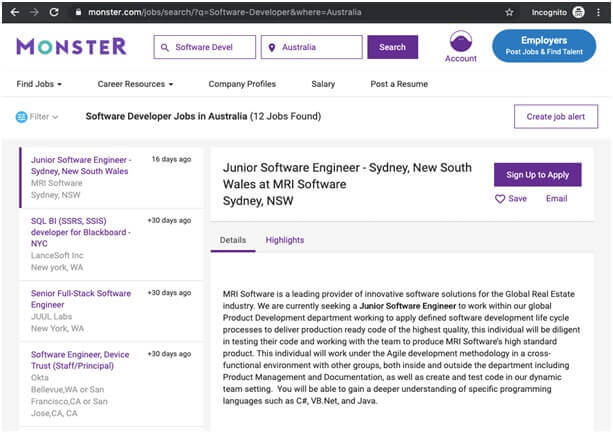Image resolution: width=613 pixels, height=433 pixels.
Task: Click the magnifier icon in job search box
Action: point(165,47)
